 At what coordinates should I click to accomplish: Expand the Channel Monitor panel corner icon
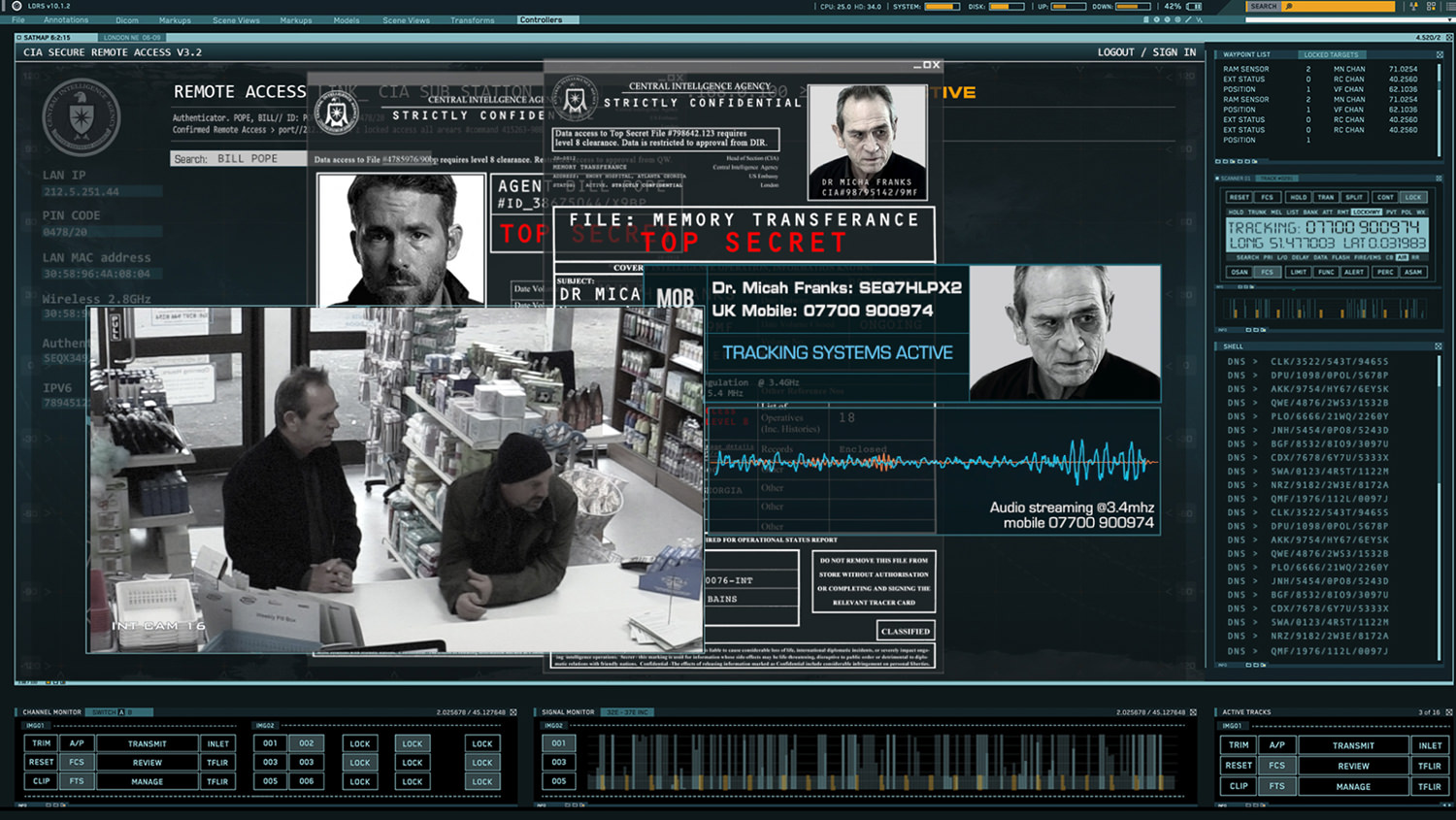pyautogui.click(x=513, y=712)
